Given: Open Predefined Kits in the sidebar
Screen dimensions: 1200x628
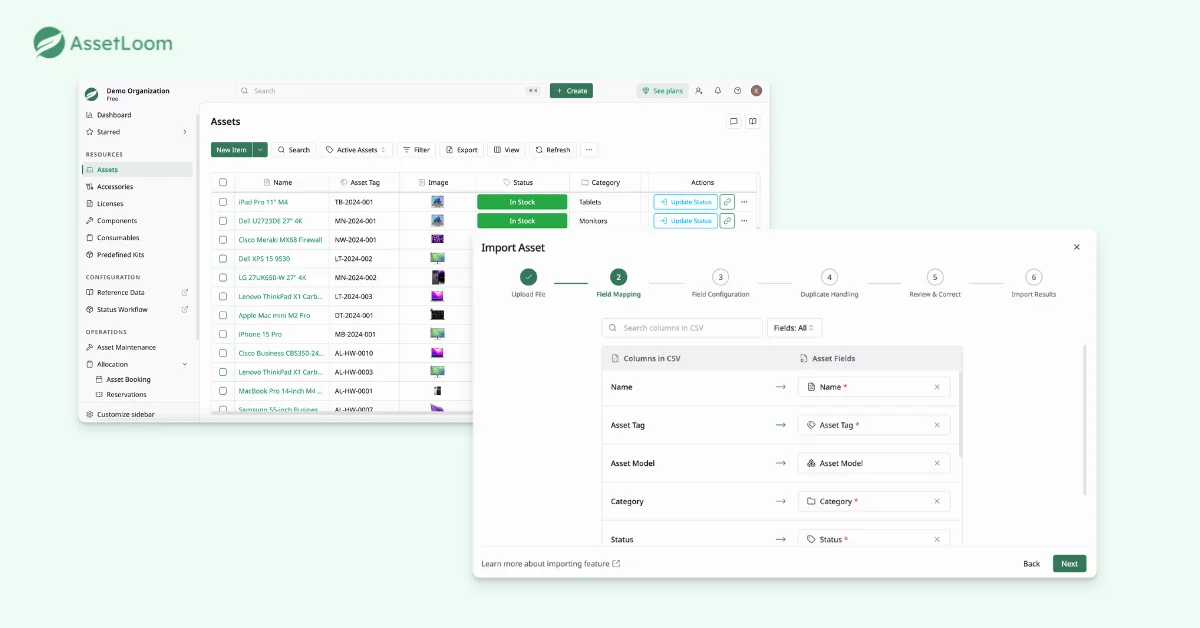Looking at the screenshot, I should pyautogui.click(x=120, y=255).
